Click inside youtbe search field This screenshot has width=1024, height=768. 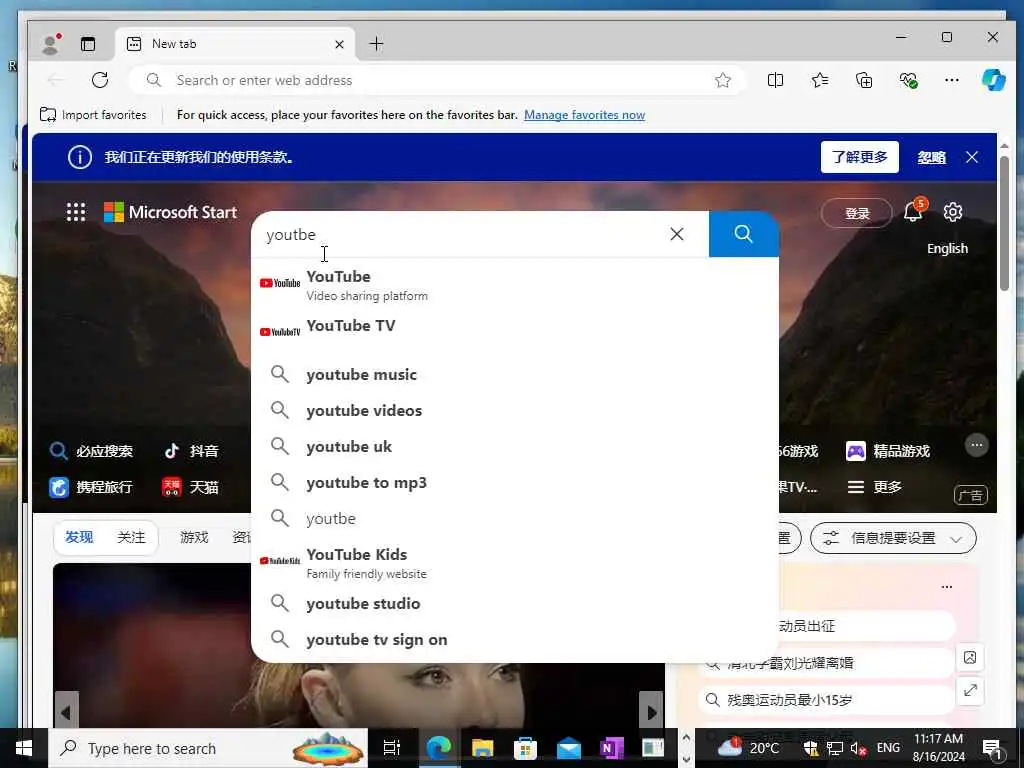point(457,234)
